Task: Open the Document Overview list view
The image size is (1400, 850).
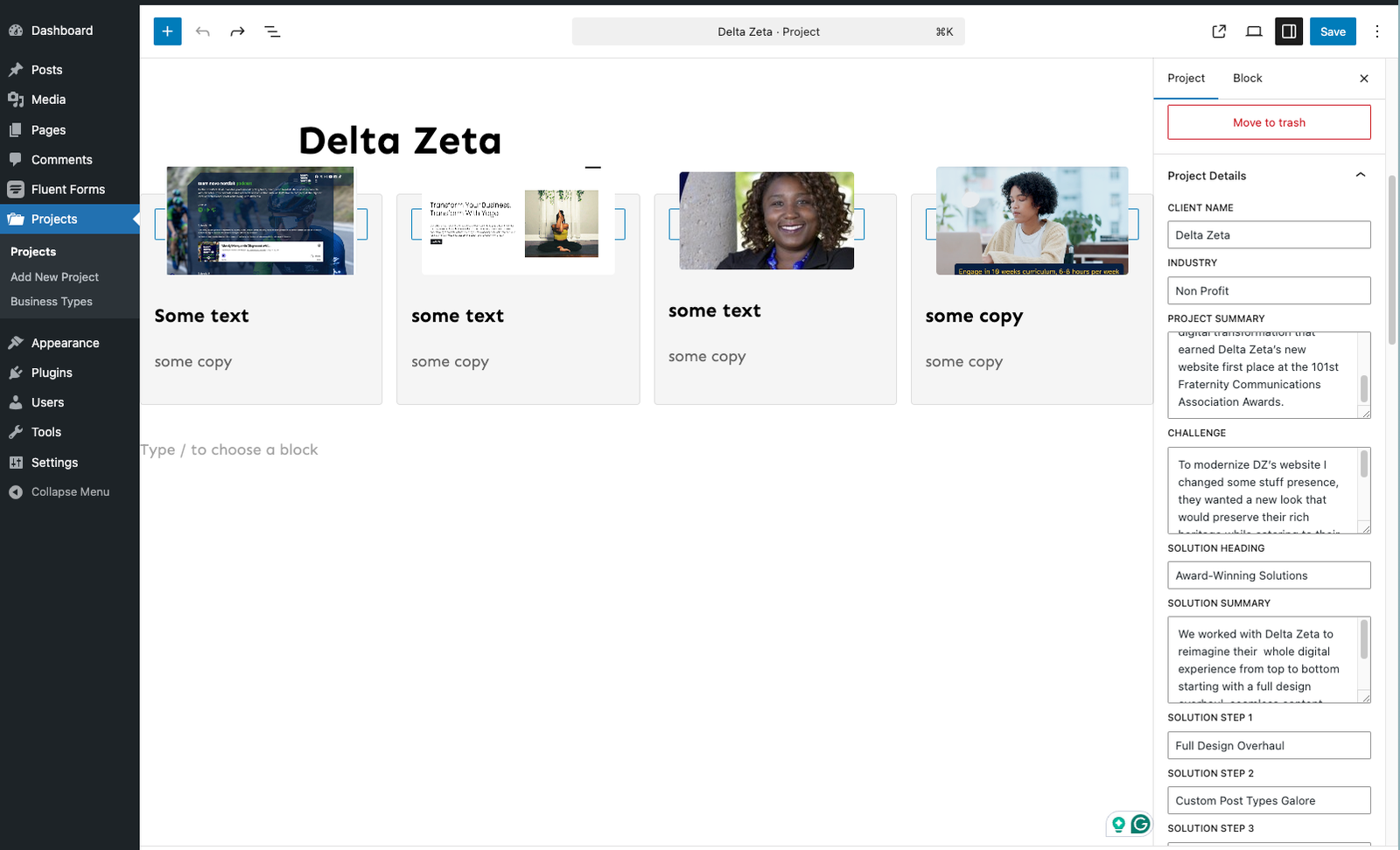Action: tap(272, 31)
